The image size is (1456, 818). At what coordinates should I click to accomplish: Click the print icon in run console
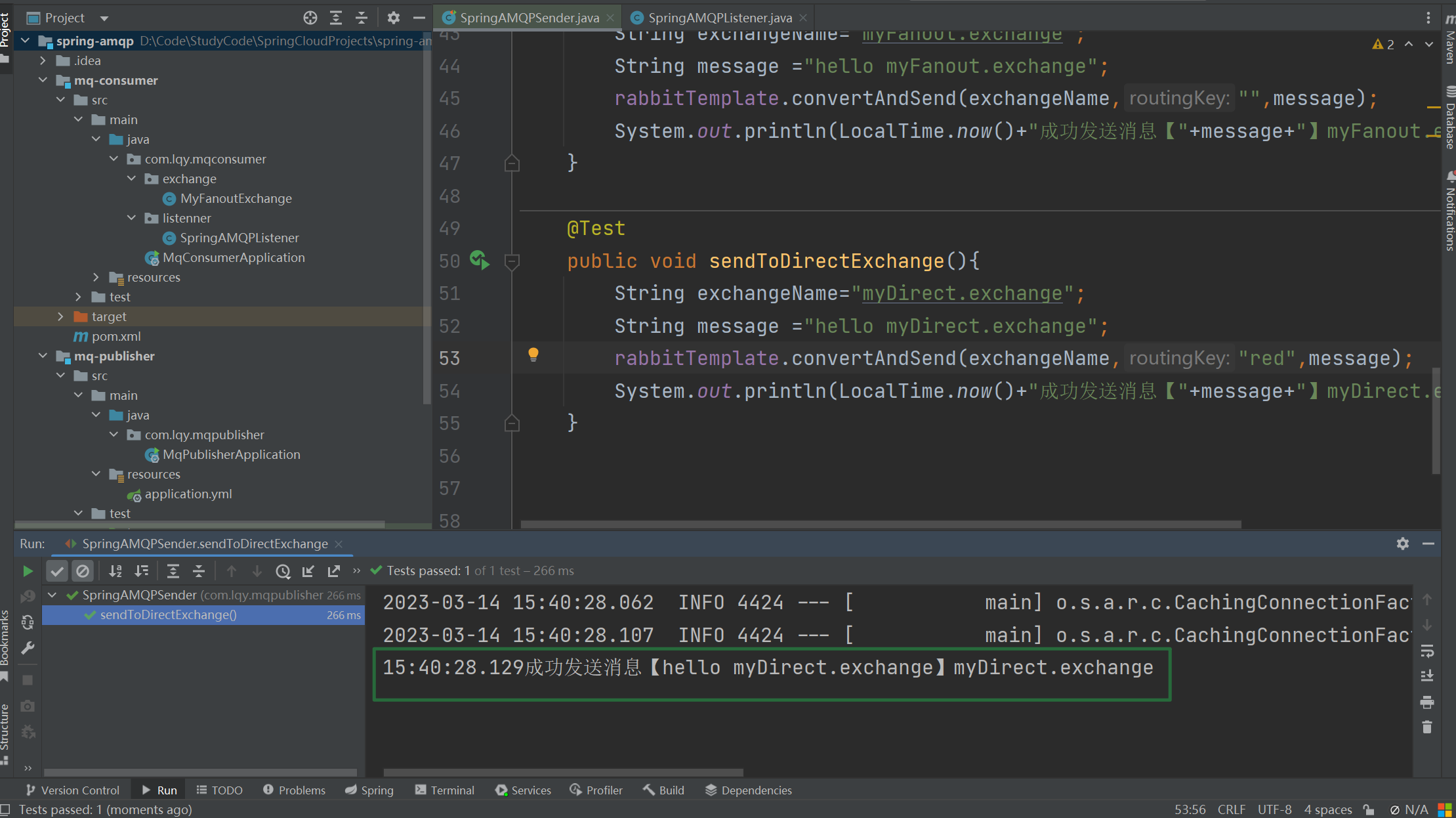click(x=1426, y=702)
